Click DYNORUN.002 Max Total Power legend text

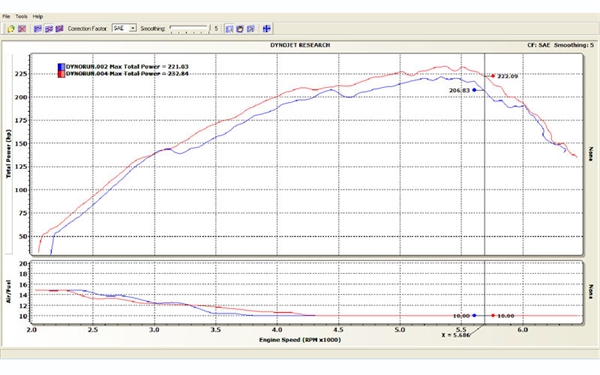127,67
